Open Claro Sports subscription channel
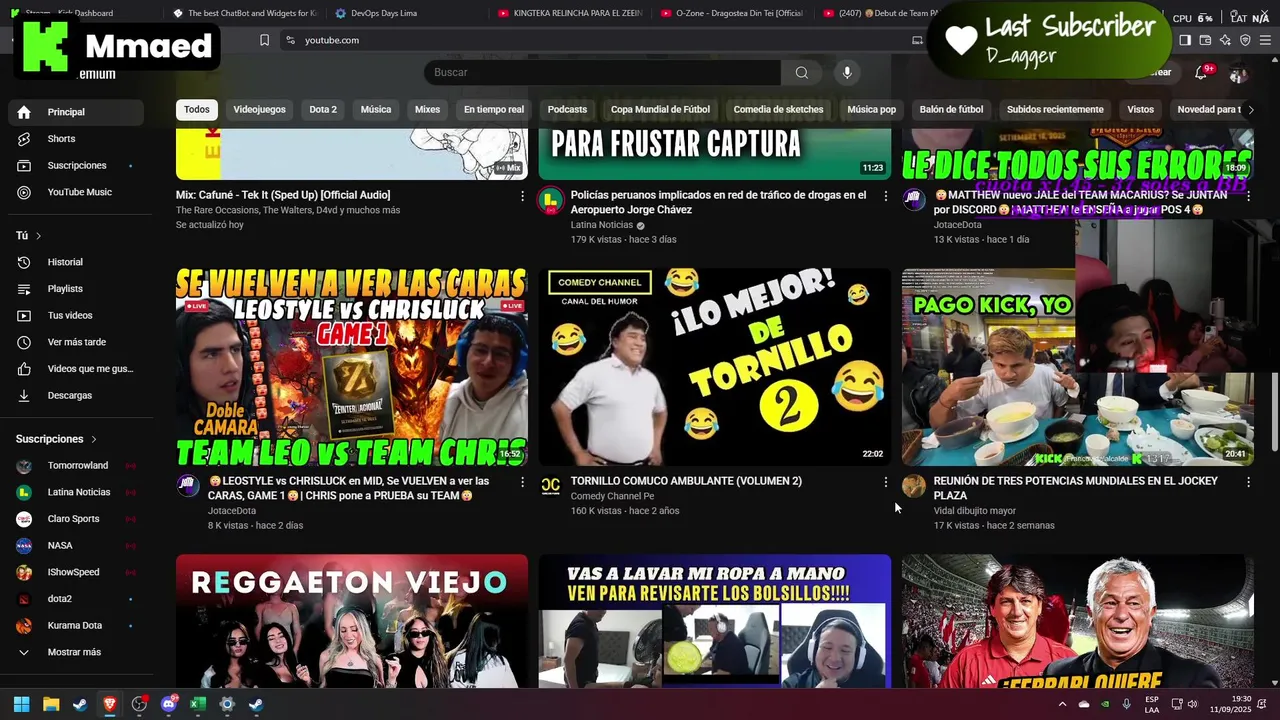 pos(76,519)
